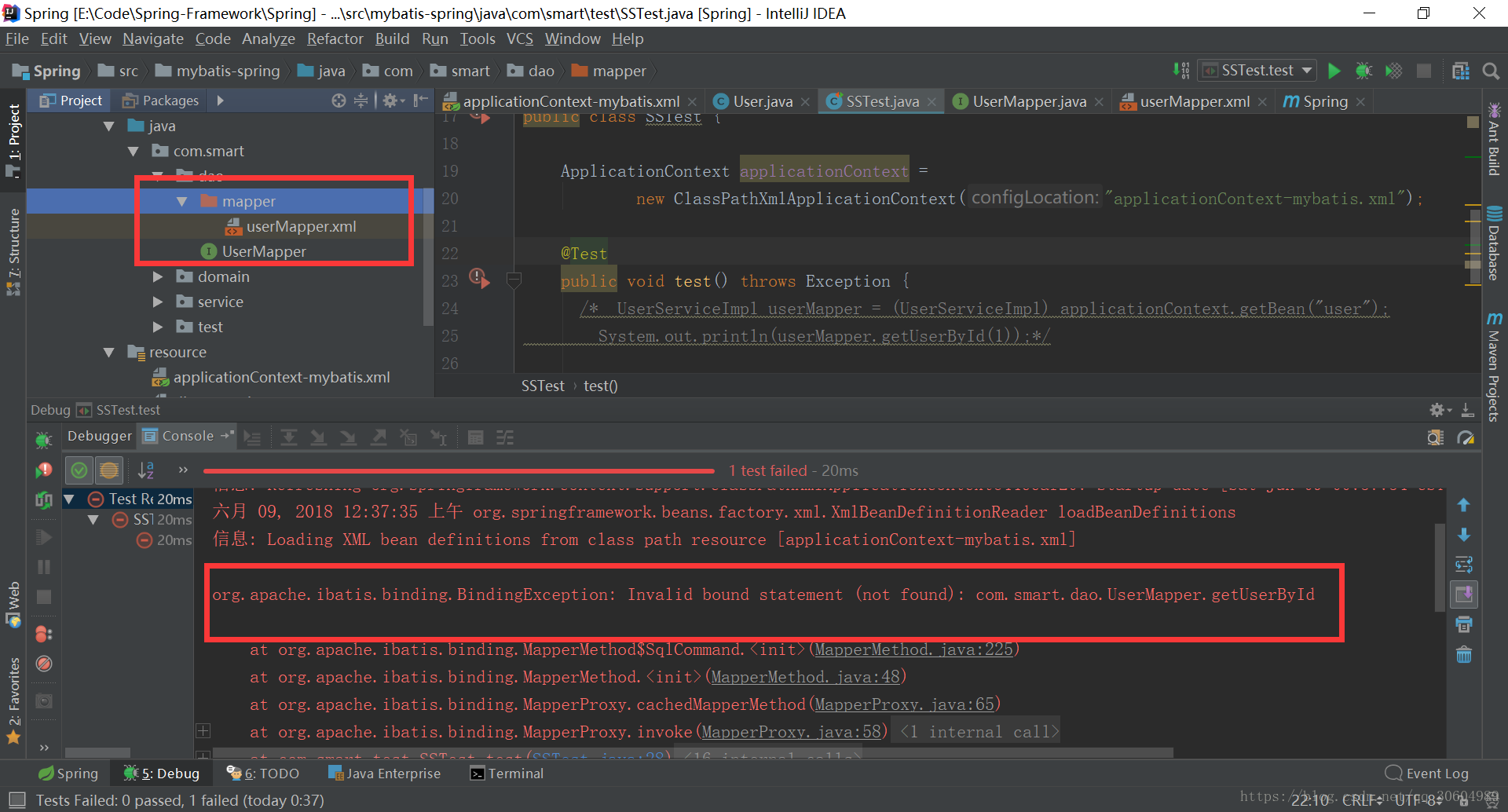Open MapperMethod.java:225 stack trace link
Viewport: 1508px width, 812px height.
914,649
